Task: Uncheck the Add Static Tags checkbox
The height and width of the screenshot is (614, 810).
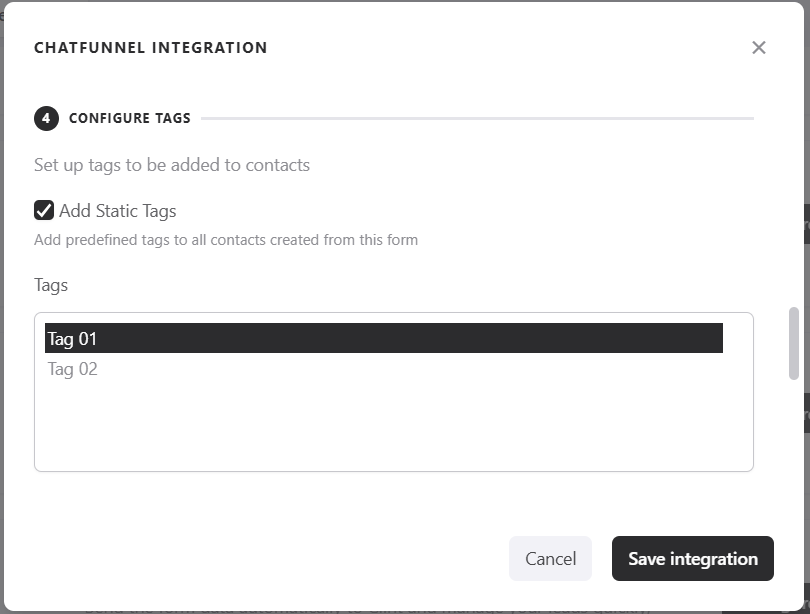Action: coord(44,210)
